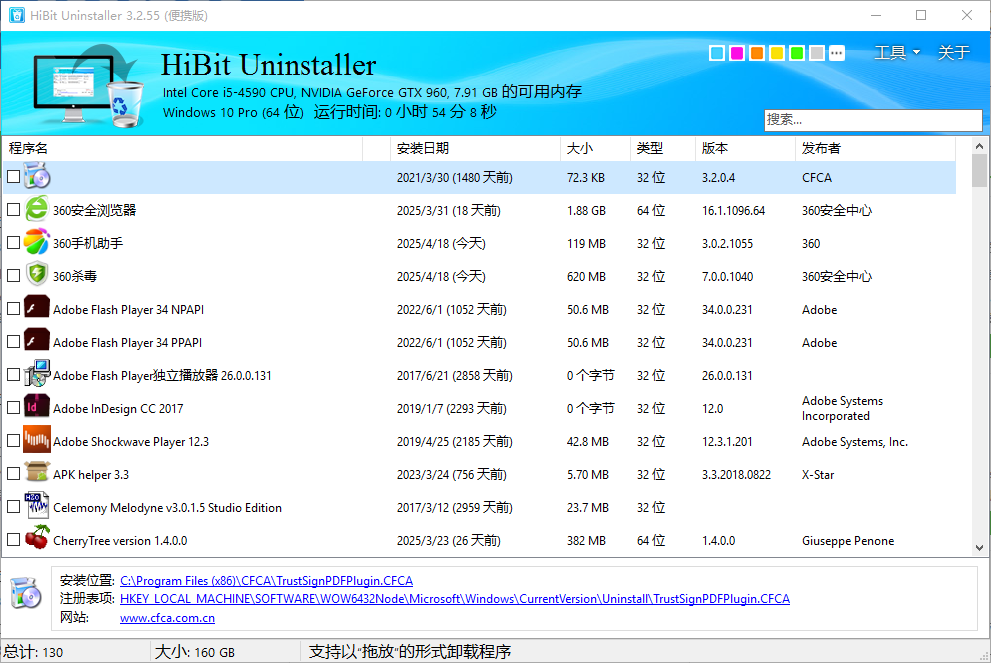The image size is (991, 663).
Task: Check the box for 360安全浏览器
Action: tap(13, 209)
